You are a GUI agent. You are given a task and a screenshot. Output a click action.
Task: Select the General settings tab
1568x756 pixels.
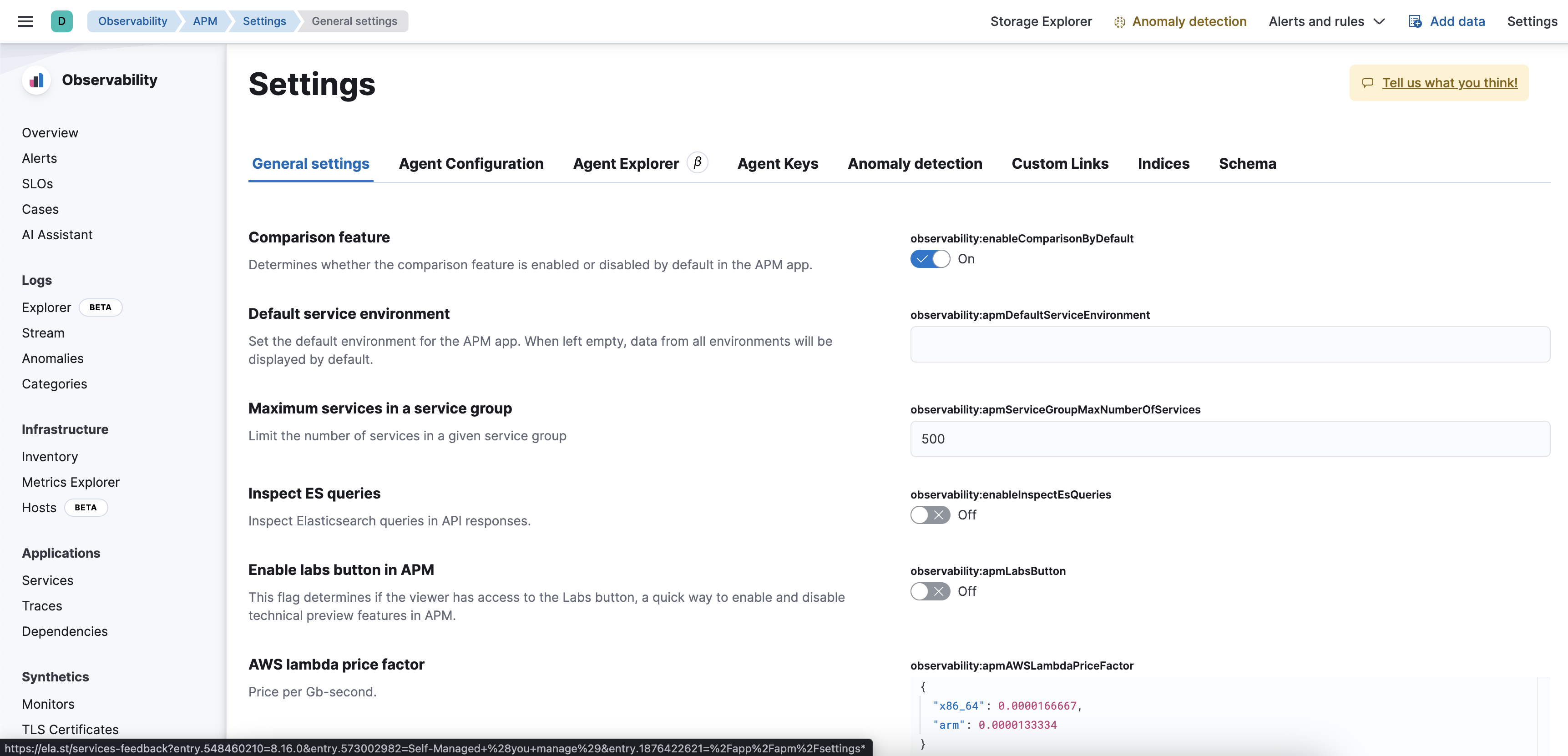pos(310,164)
